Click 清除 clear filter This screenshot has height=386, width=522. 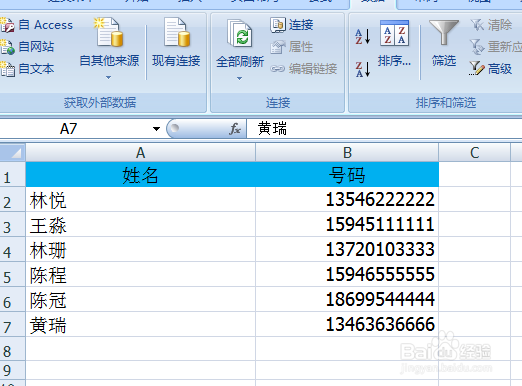(491, 25)
